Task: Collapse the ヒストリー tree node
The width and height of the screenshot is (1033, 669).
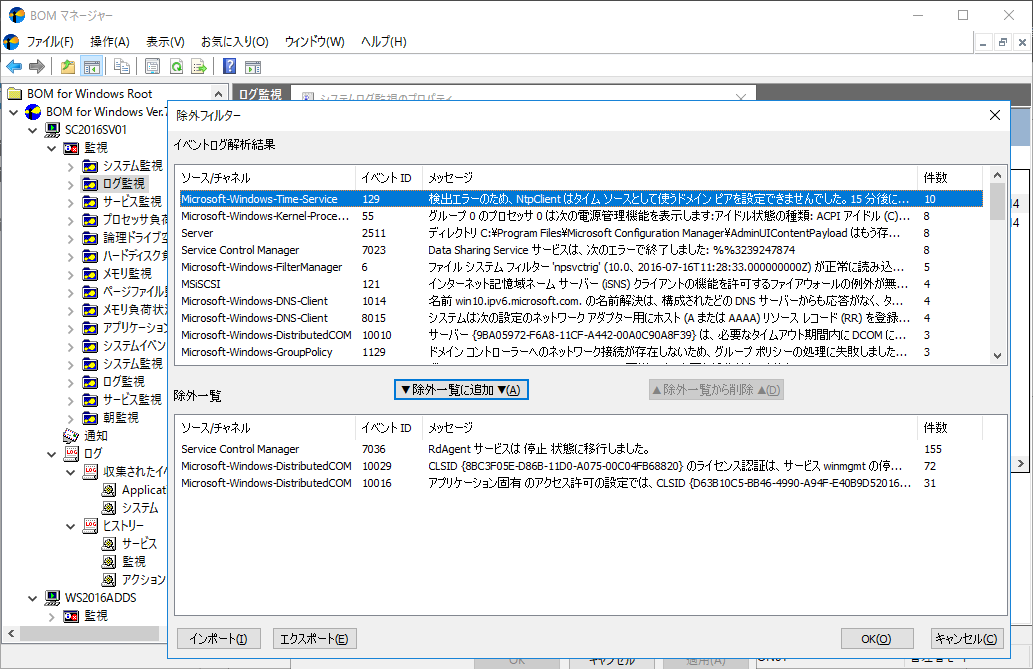Action: (71, 525)
